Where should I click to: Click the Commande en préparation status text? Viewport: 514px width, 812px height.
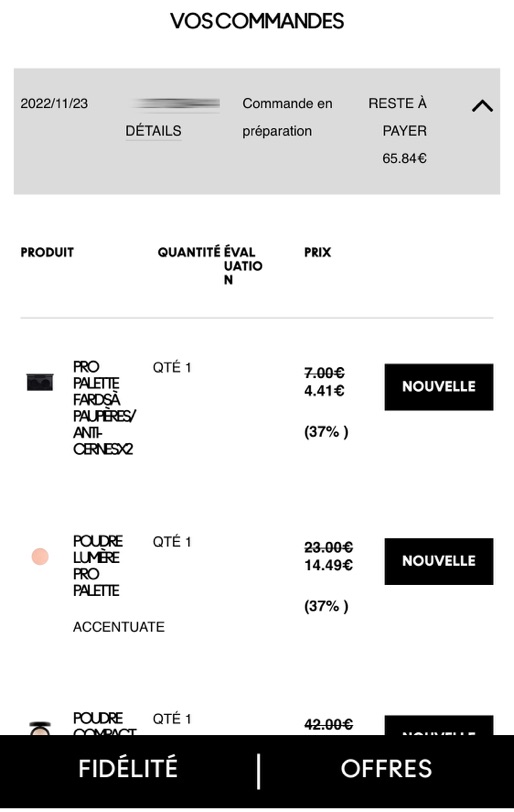[287, 117]
